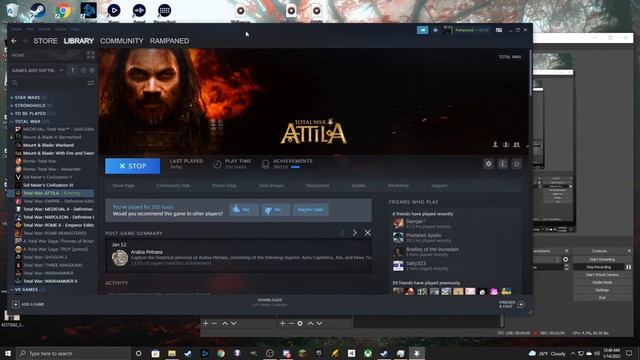Select Total War: MEDIEVAL II in library
640x360 pixels.
pos(58,209)
